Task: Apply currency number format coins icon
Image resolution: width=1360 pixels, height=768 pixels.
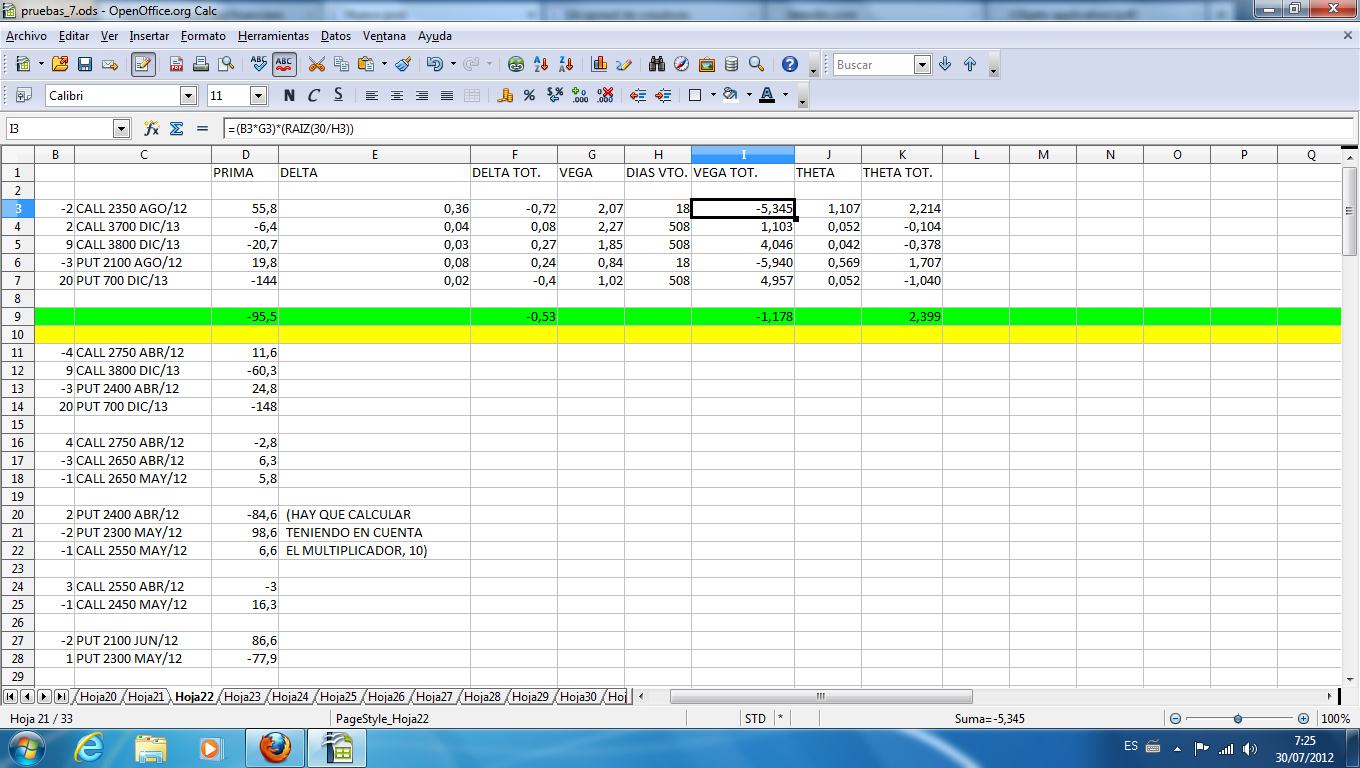Action: (505, 96)
